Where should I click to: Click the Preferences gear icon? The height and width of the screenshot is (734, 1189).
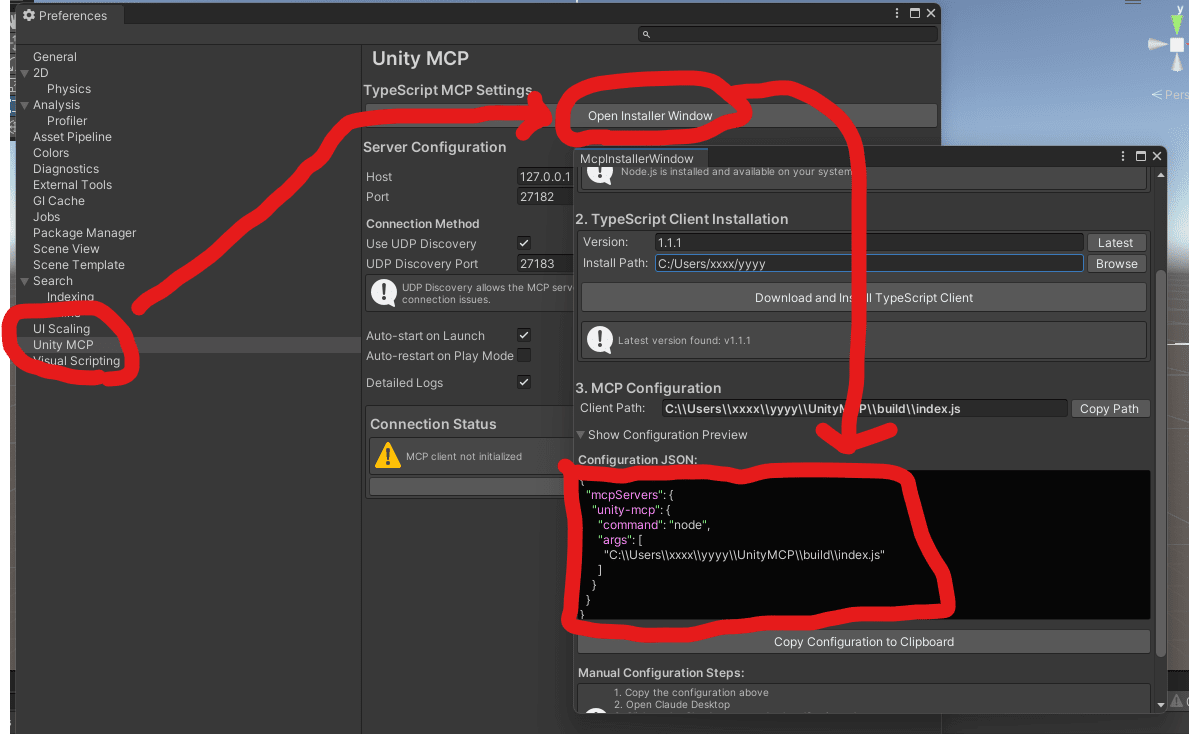coord(29,15)
